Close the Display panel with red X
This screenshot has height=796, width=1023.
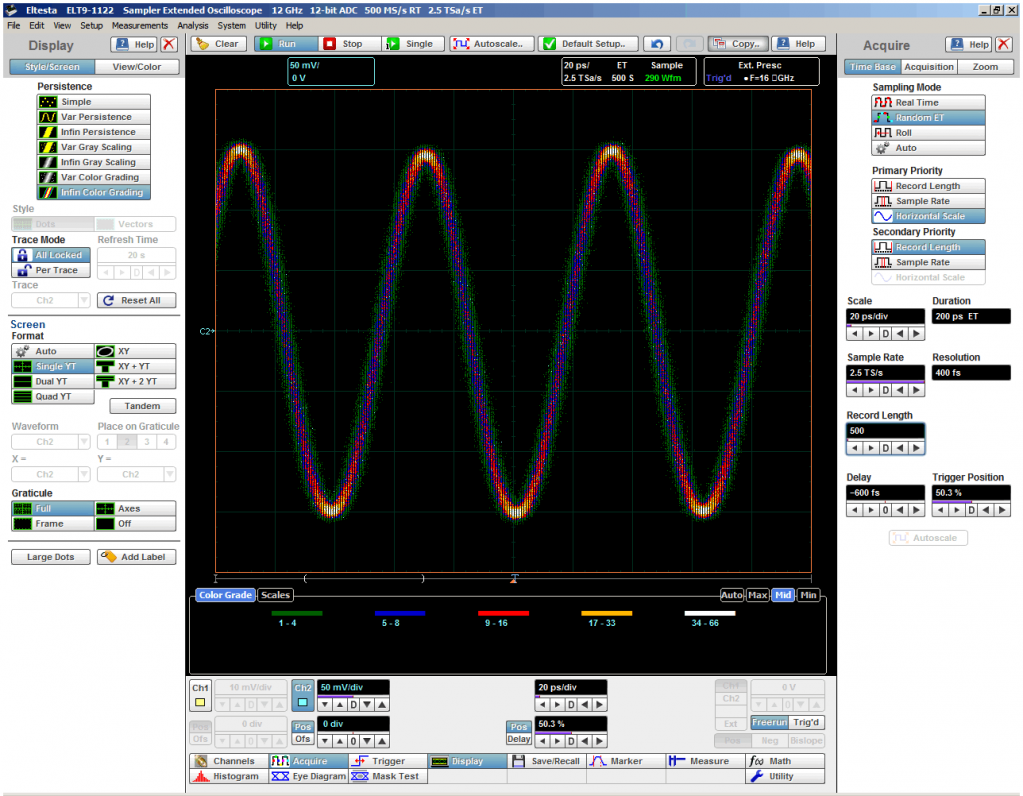tap(169, 45)
